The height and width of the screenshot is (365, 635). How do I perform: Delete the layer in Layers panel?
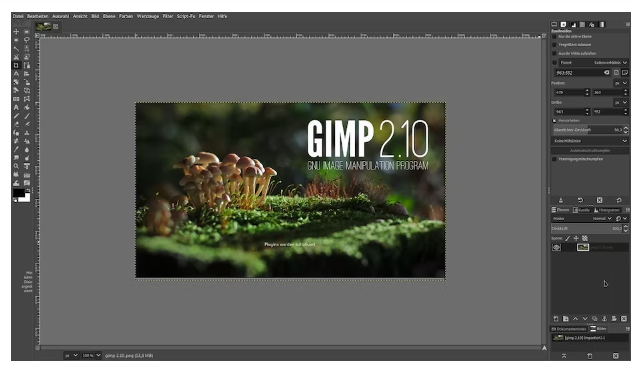[624, 319]
